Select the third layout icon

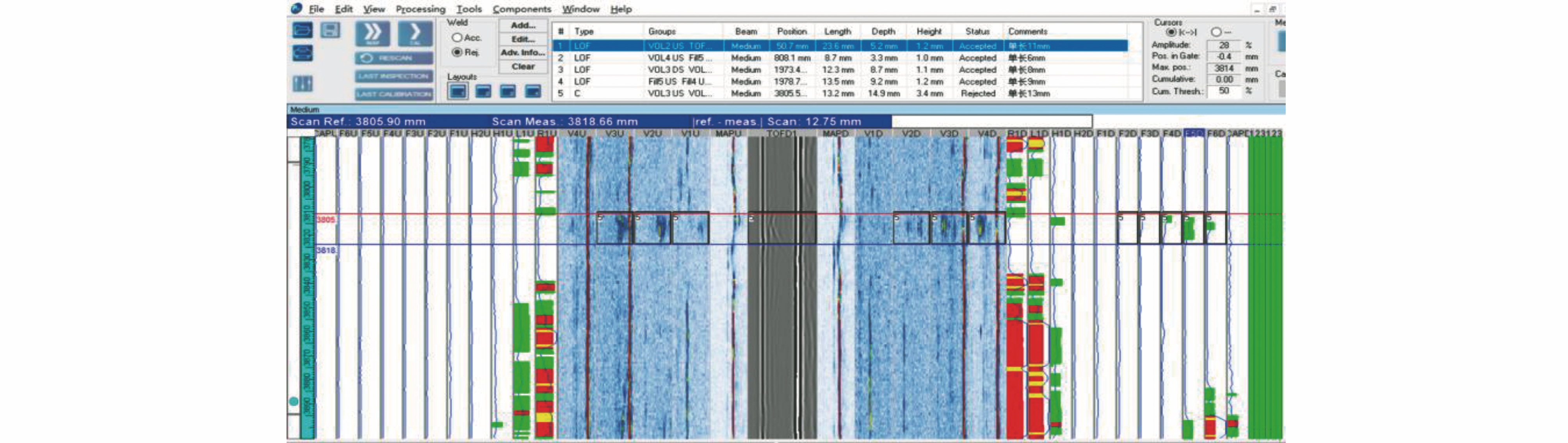coord(508,91)
